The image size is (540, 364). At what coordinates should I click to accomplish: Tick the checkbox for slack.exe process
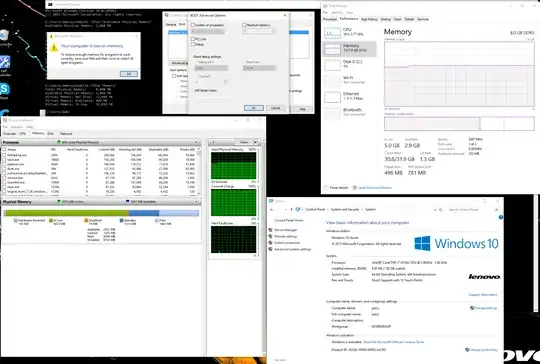coord(4,187)
